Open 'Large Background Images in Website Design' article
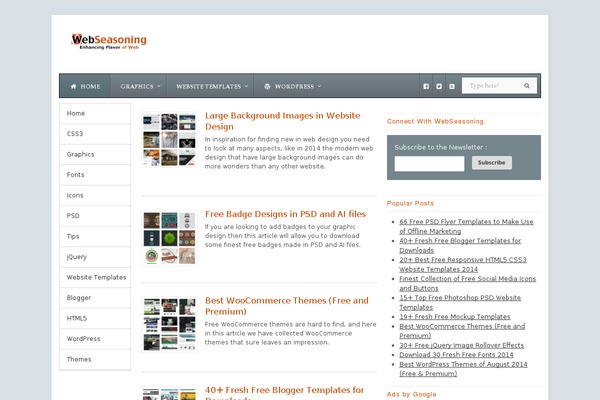Screen dimensions: 600x400 coord(282,121)
